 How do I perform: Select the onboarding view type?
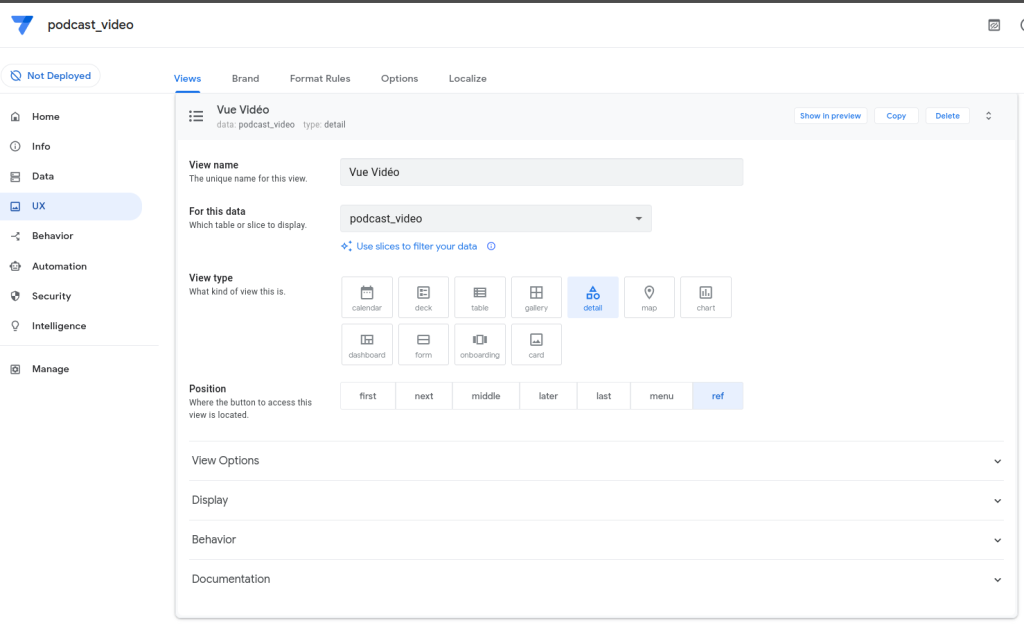coord(480,345)
